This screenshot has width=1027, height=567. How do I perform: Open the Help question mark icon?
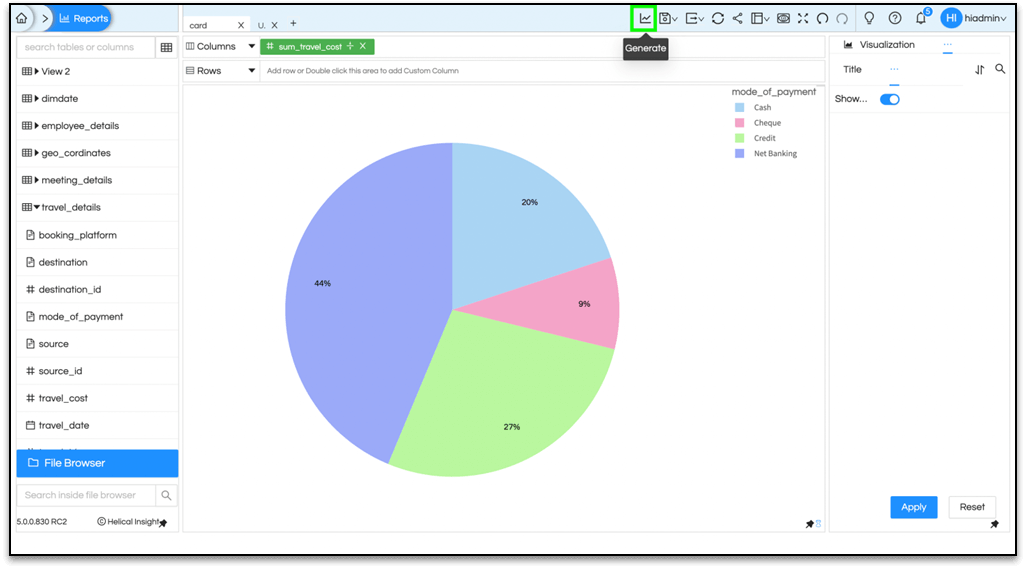click(895, 18)
